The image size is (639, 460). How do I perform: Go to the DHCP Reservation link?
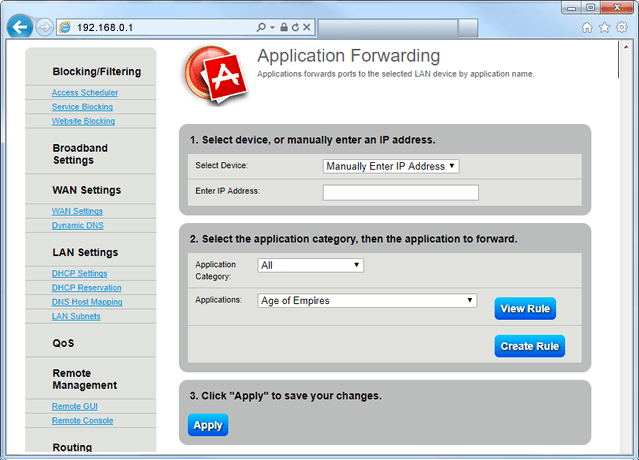coord(87,288)
